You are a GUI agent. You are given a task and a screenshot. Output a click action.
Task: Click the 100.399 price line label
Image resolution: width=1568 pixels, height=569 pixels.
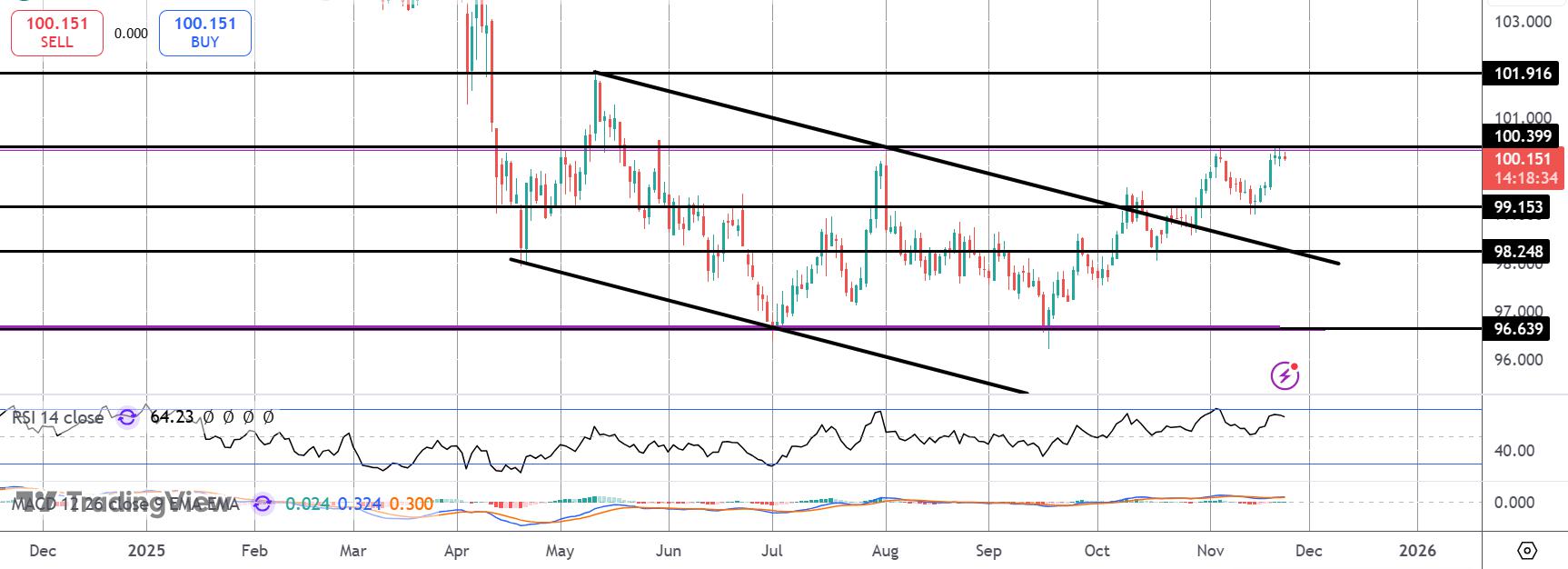coord(1523,136)
